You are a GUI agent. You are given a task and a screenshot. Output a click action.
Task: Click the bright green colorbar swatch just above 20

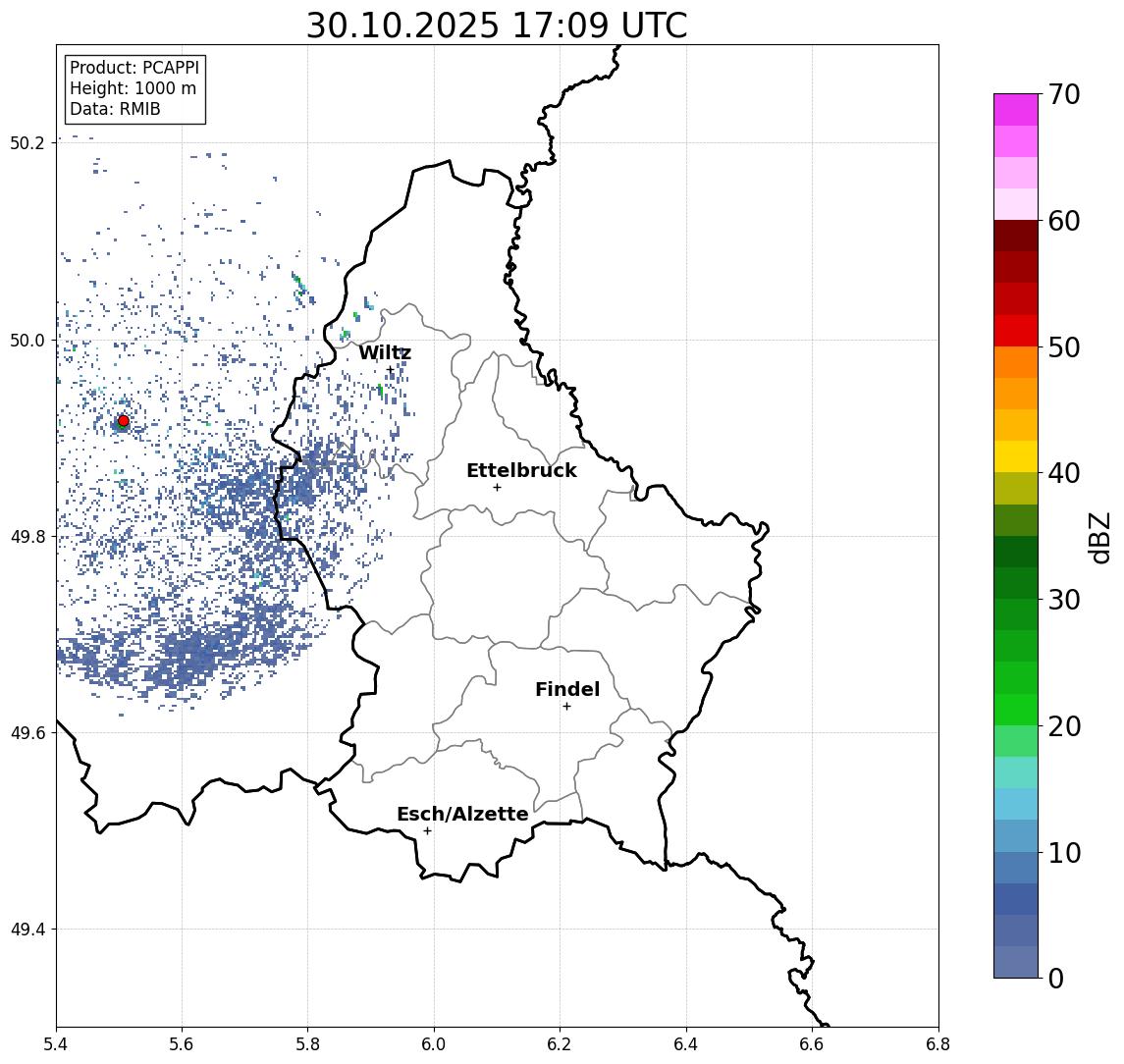pos(1016,710)
